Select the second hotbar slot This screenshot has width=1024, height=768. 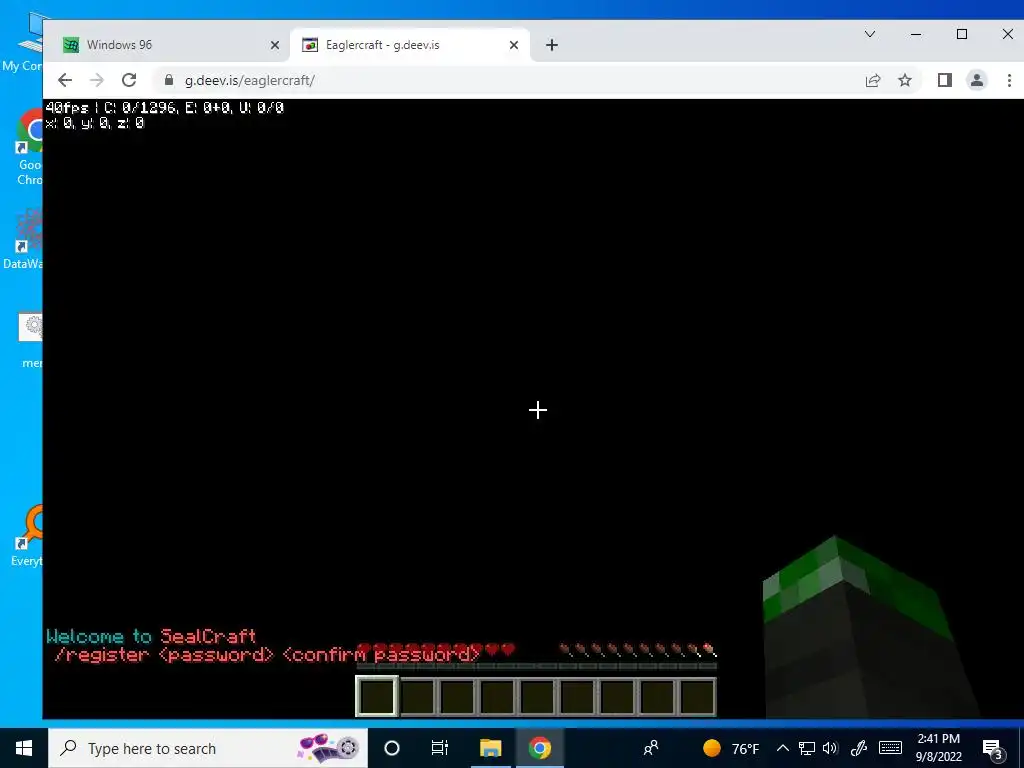(418, 696)
